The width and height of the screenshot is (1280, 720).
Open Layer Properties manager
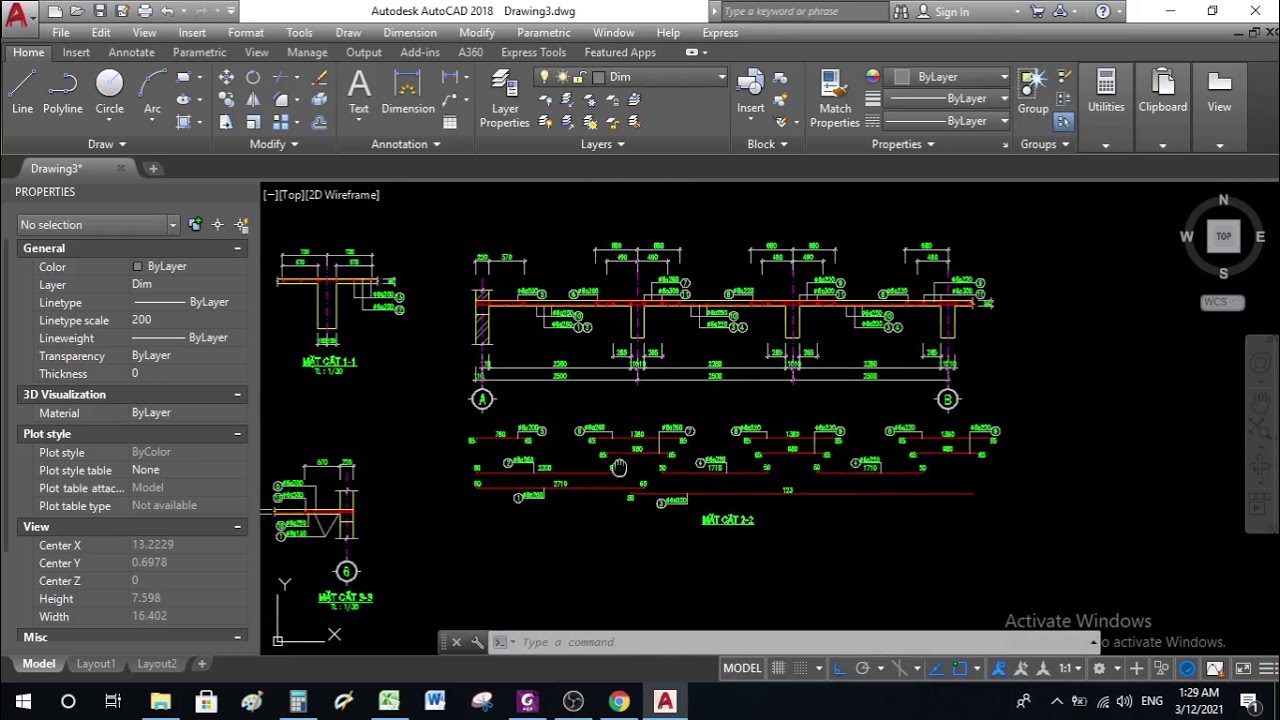tap(505, 99)
